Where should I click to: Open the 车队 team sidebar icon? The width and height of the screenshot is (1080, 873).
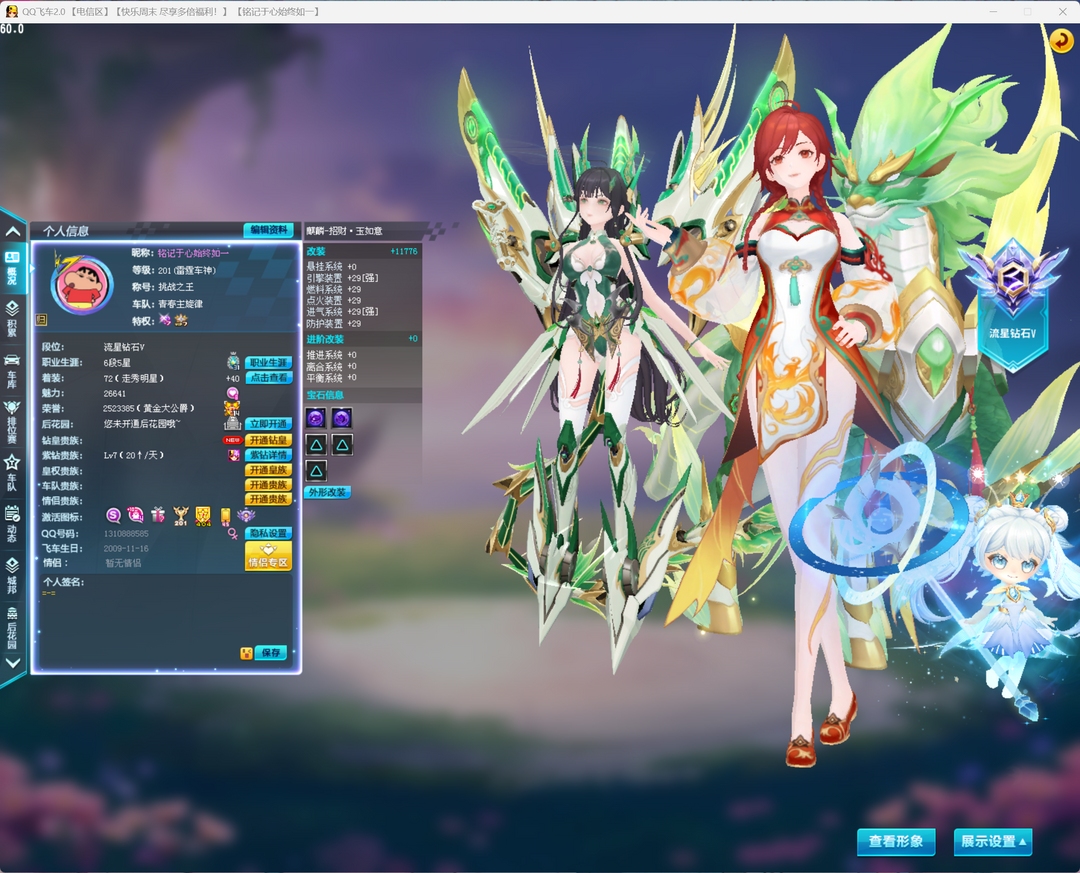click(x=12, y=469)
